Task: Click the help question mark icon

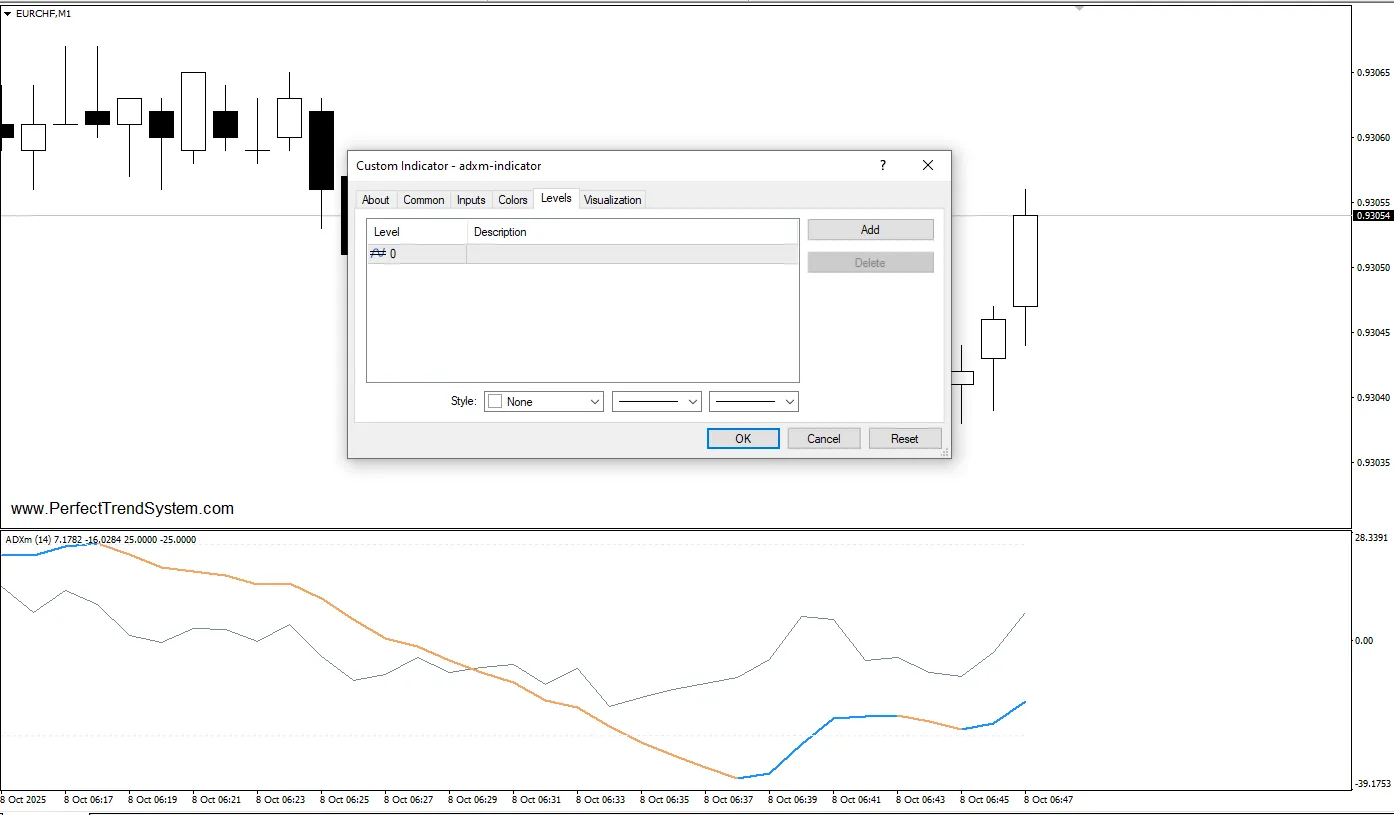Action: tap(882, 166)
